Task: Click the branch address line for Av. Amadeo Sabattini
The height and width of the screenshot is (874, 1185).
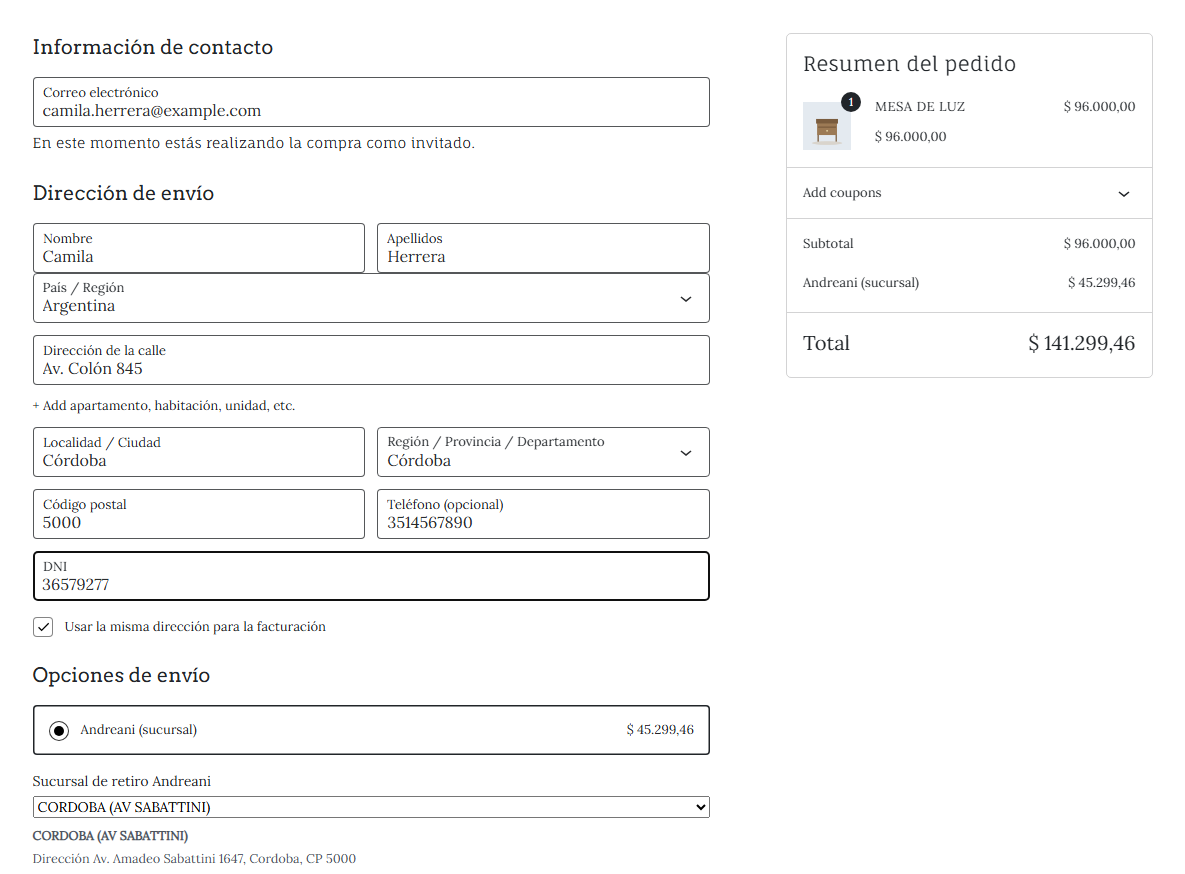Action: coord(194,859)
